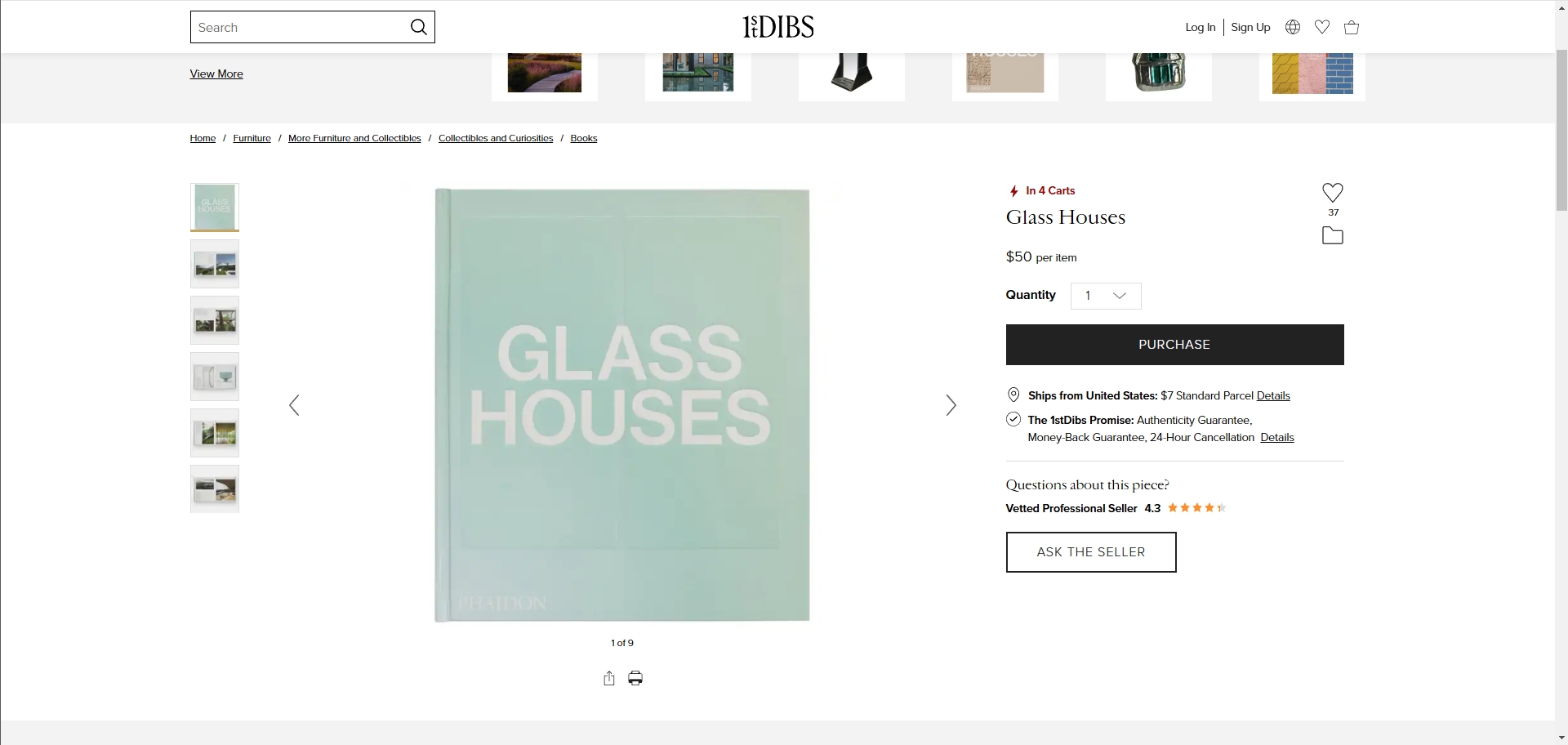Show next product image with right arrow

click(x=951, y=405)
